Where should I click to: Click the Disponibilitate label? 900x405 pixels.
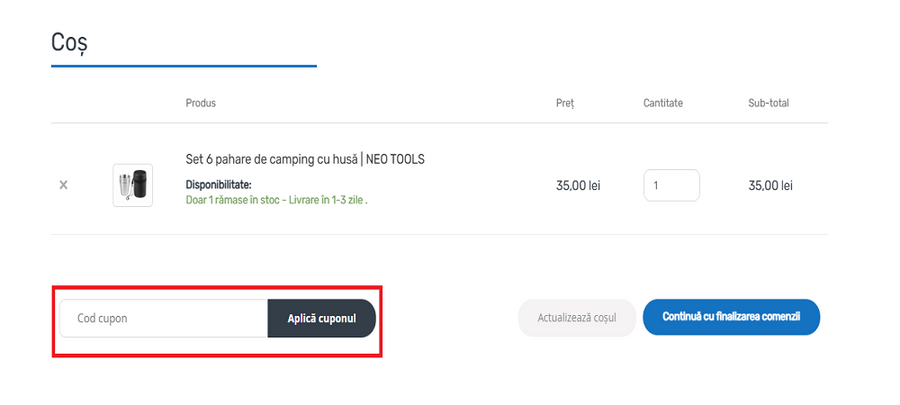click(218, 185)
